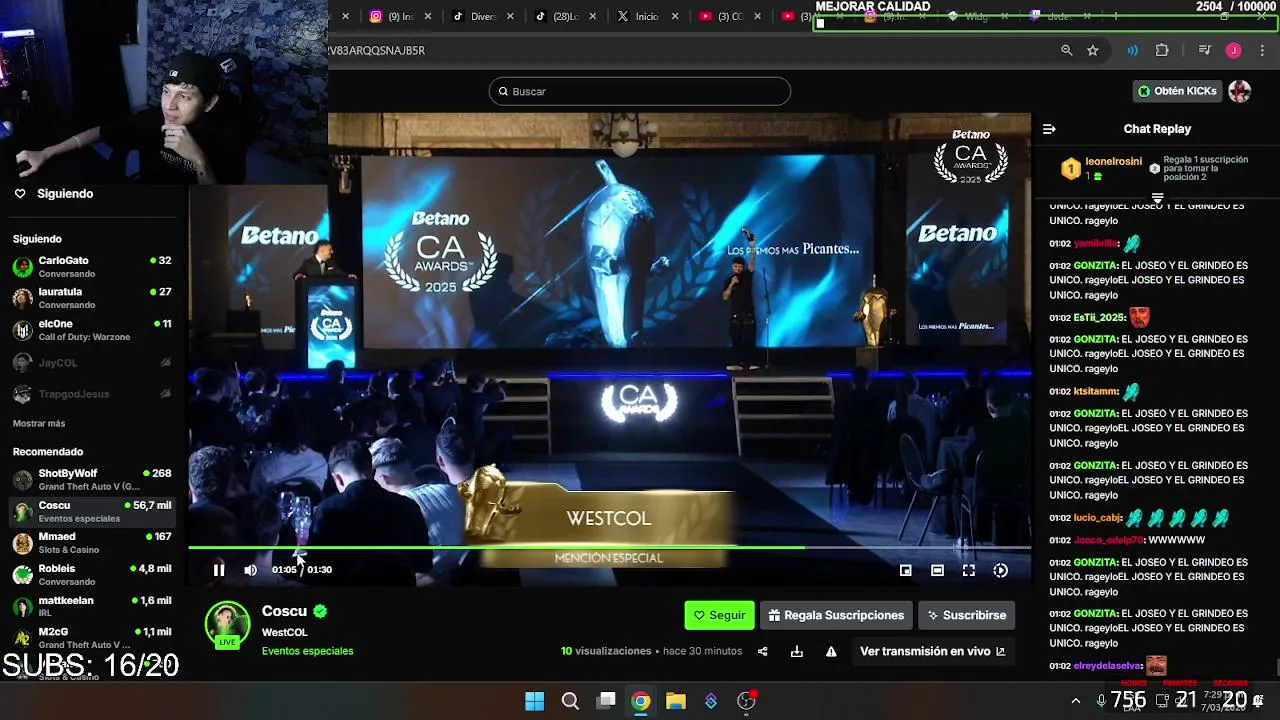The image size is (1280, 720).
Task: Open Task View on taskbar
Action: pos(606,701)
